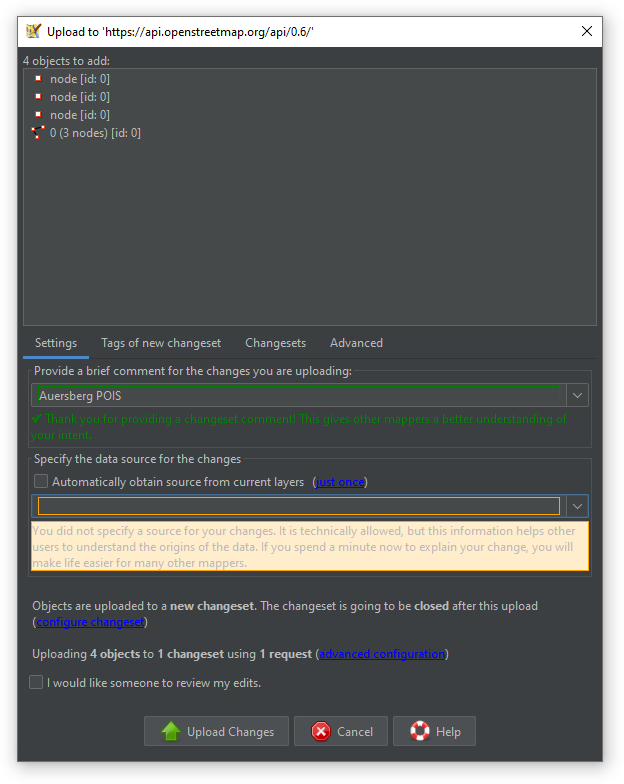The height and width of the screenshot is (784, 624).
Task: Click the third node icon in list
Action: tap(38, 115)
